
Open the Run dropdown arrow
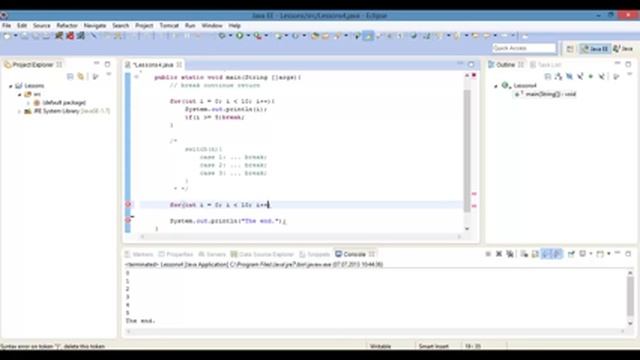(248, 36)
